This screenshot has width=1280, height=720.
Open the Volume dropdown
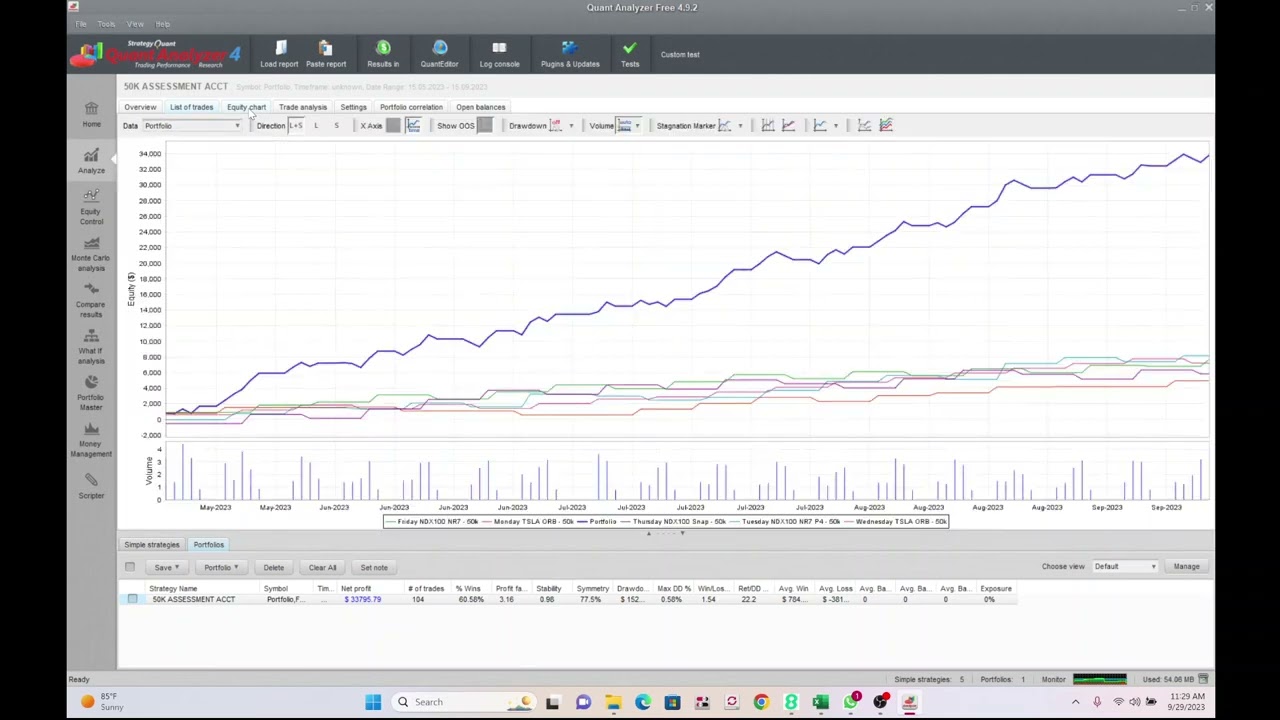click(637, 126)
